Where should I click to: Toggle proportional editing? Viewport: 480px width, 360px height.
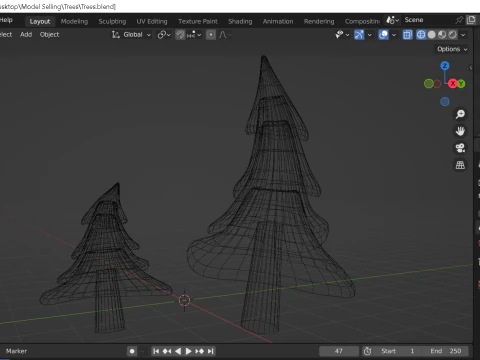tap(211, 35)
